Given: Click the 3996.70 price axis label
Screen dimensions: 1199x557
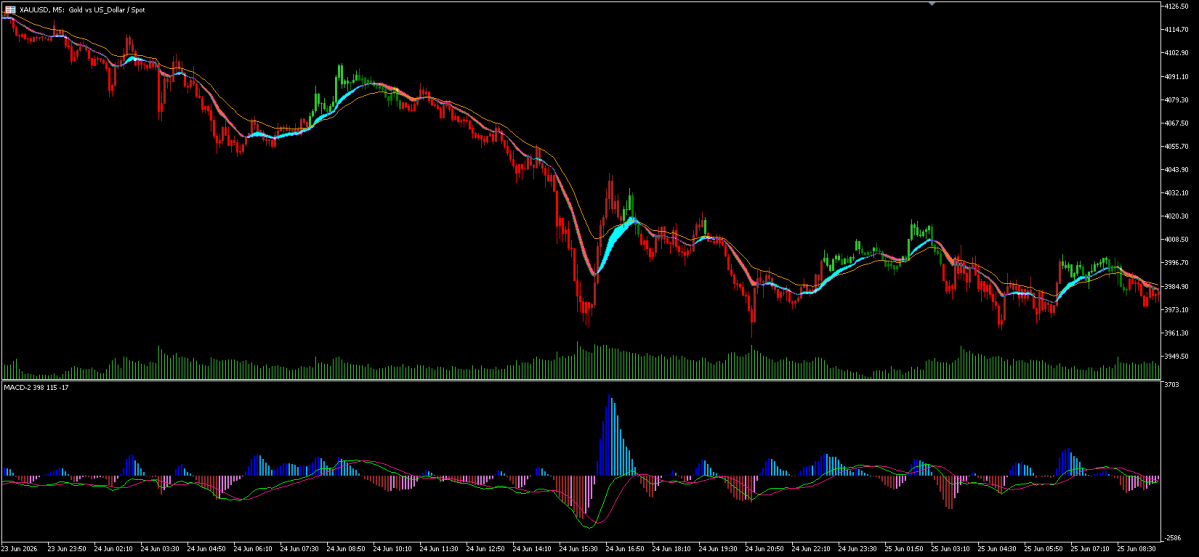Looking at the screenshot, I should click(1175, 262).
